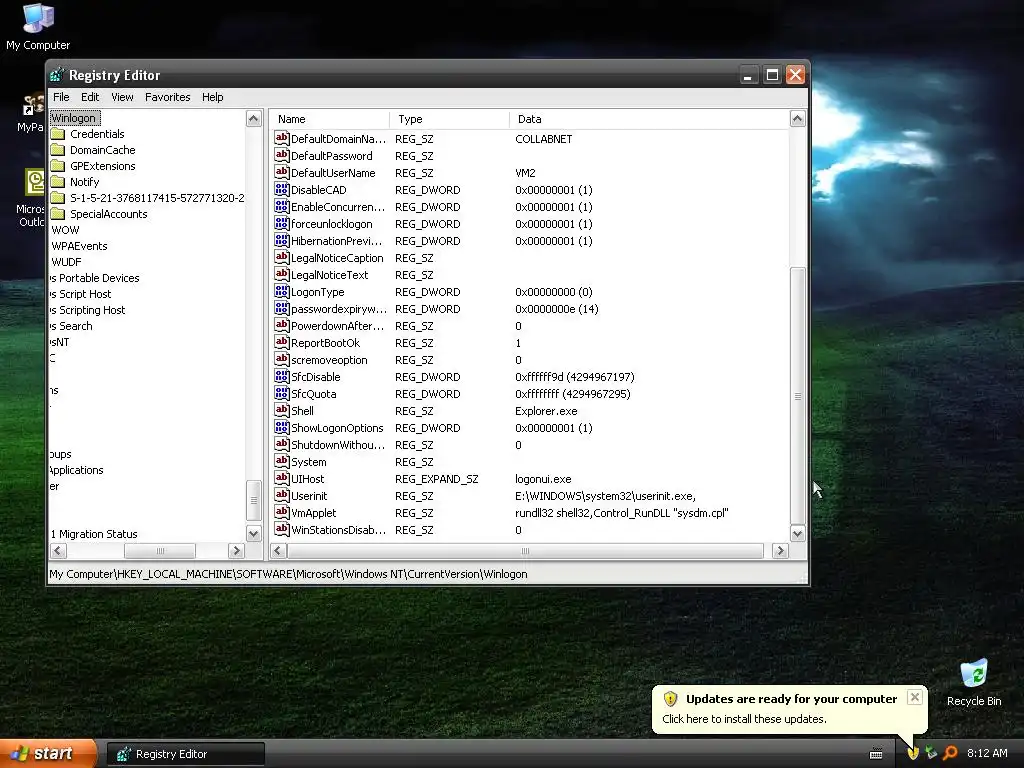1024x768 pixels.
Task: Click the DisableCAD DWORD value icon
Action: point(281,189)
